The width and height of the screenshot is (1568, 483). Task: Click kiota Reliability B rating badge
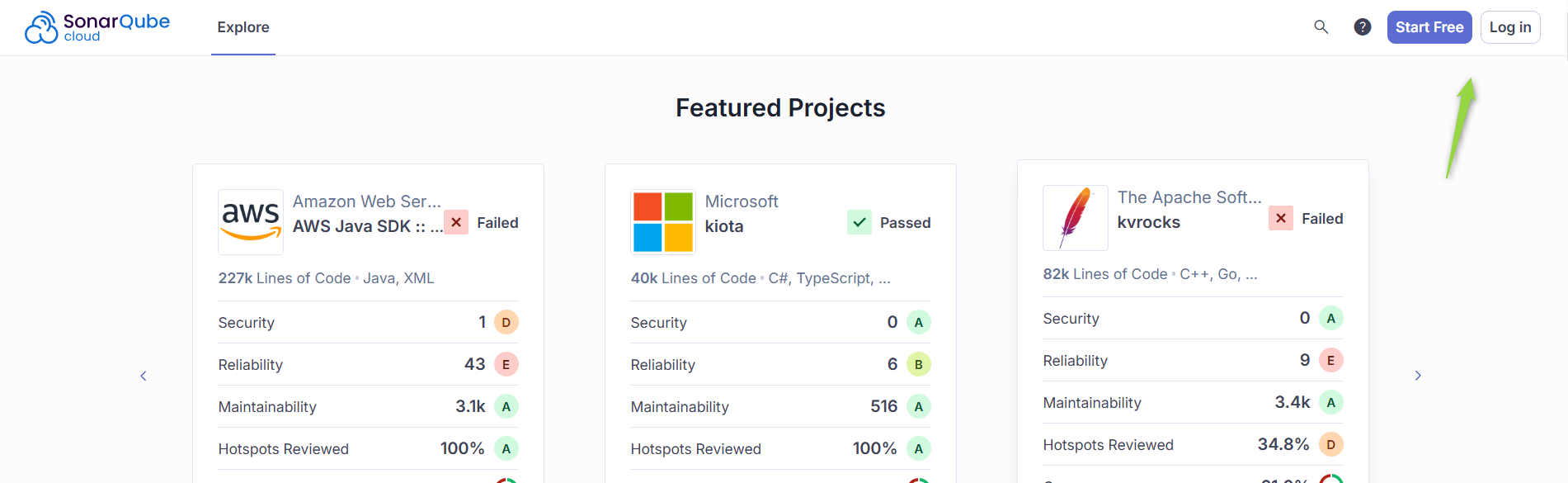(919, 364)
